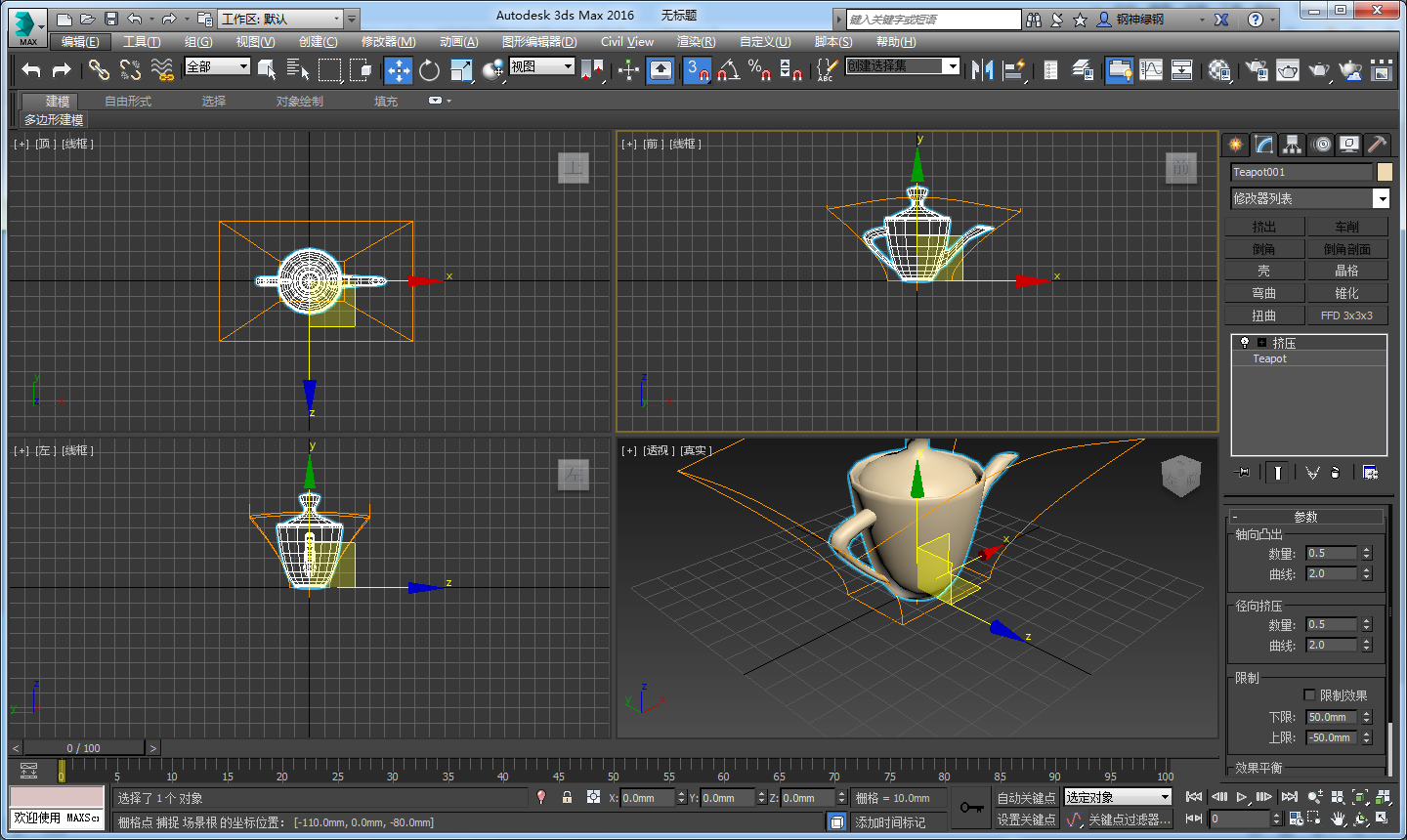
Task: Open the 编辑(E) menu
Action: click(80, 42)
